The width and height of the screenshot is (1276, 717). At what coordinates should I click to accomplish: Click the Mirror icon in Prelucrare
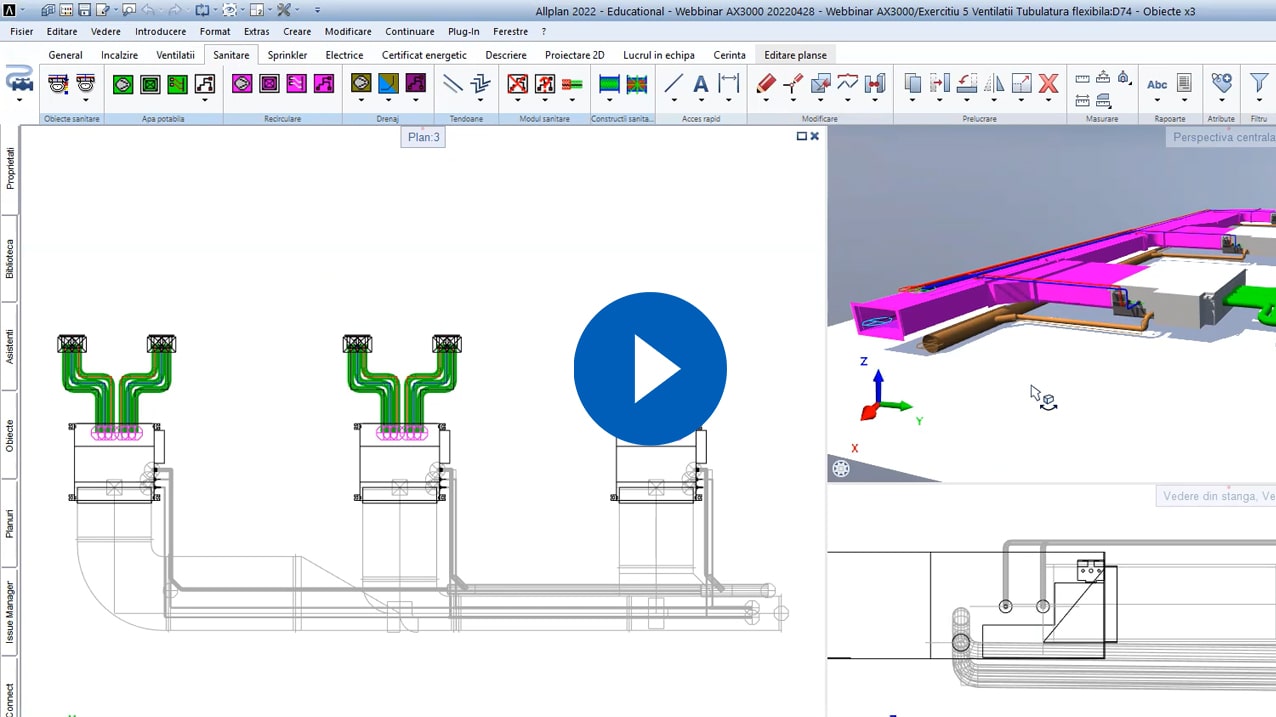pyautogui.click(x=994, y=84)
